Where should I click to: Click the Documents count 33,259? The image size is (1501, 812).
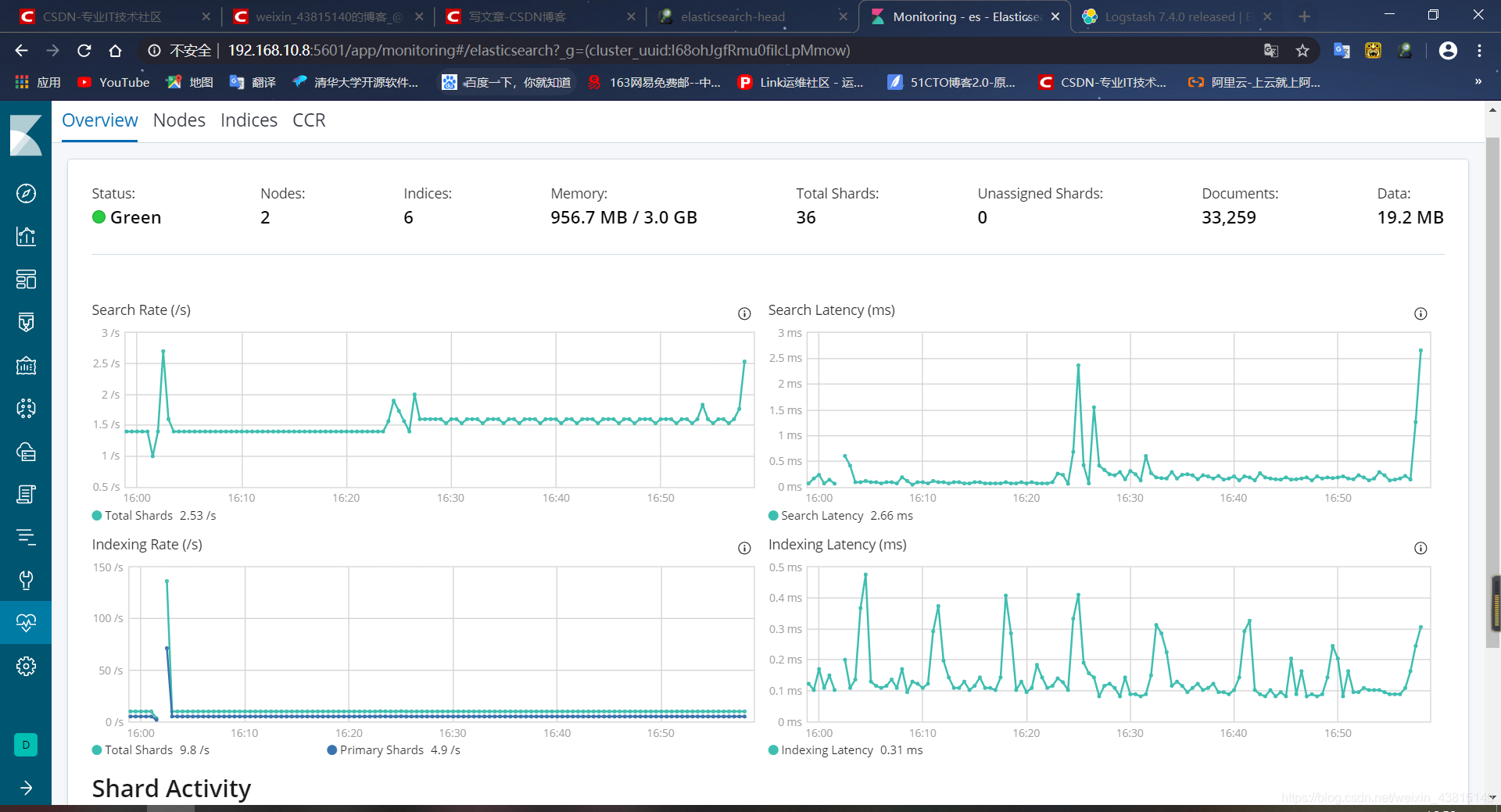point(1229,217)
